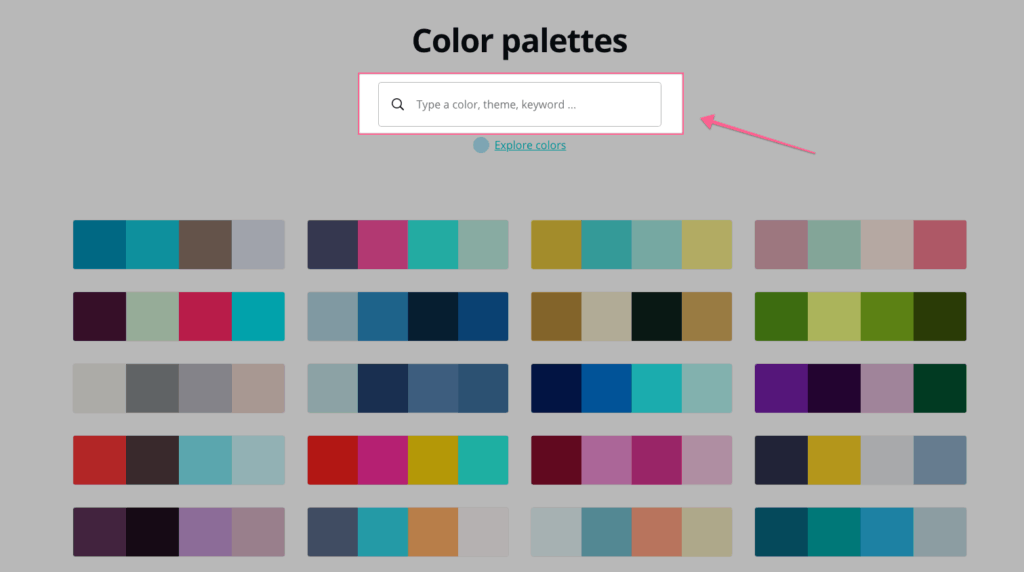Select the near-black swatch in brown-tan palette
This screenshot has height=572, width=1024.
(656, 316)
